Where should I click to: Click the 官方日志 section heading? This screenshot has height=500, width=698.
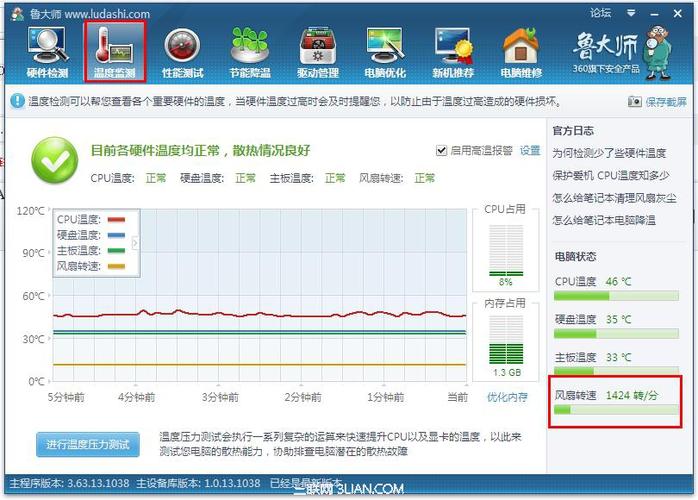pos(573,131)
